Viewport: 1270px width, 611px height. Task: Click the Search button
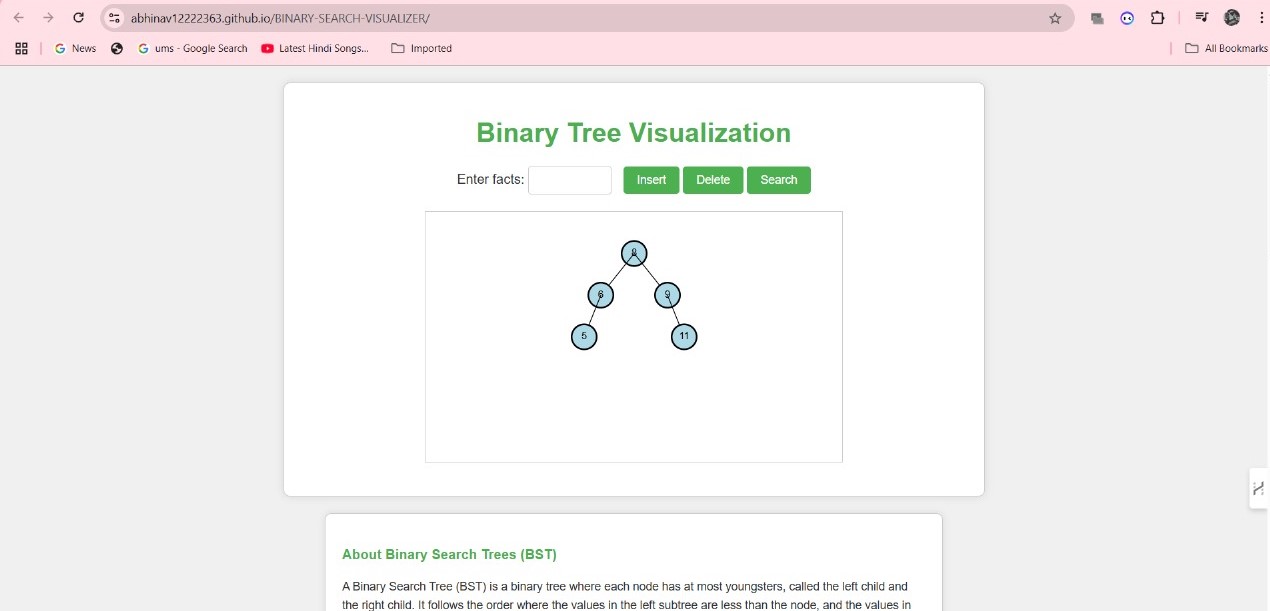point(779,180)
